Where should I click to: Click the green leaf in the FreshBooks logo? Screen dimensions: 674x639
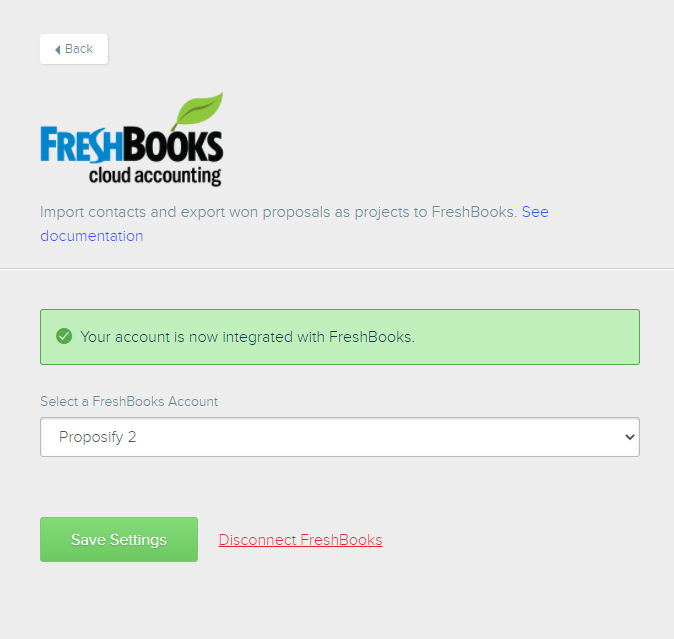tap(197, 111)
